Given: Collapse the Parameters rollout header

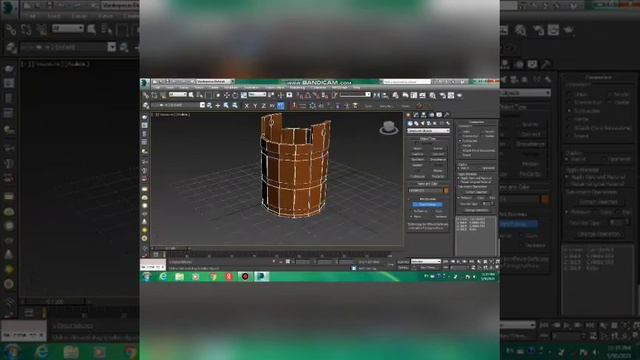Looking at the screenshot, I should (477, 122).
